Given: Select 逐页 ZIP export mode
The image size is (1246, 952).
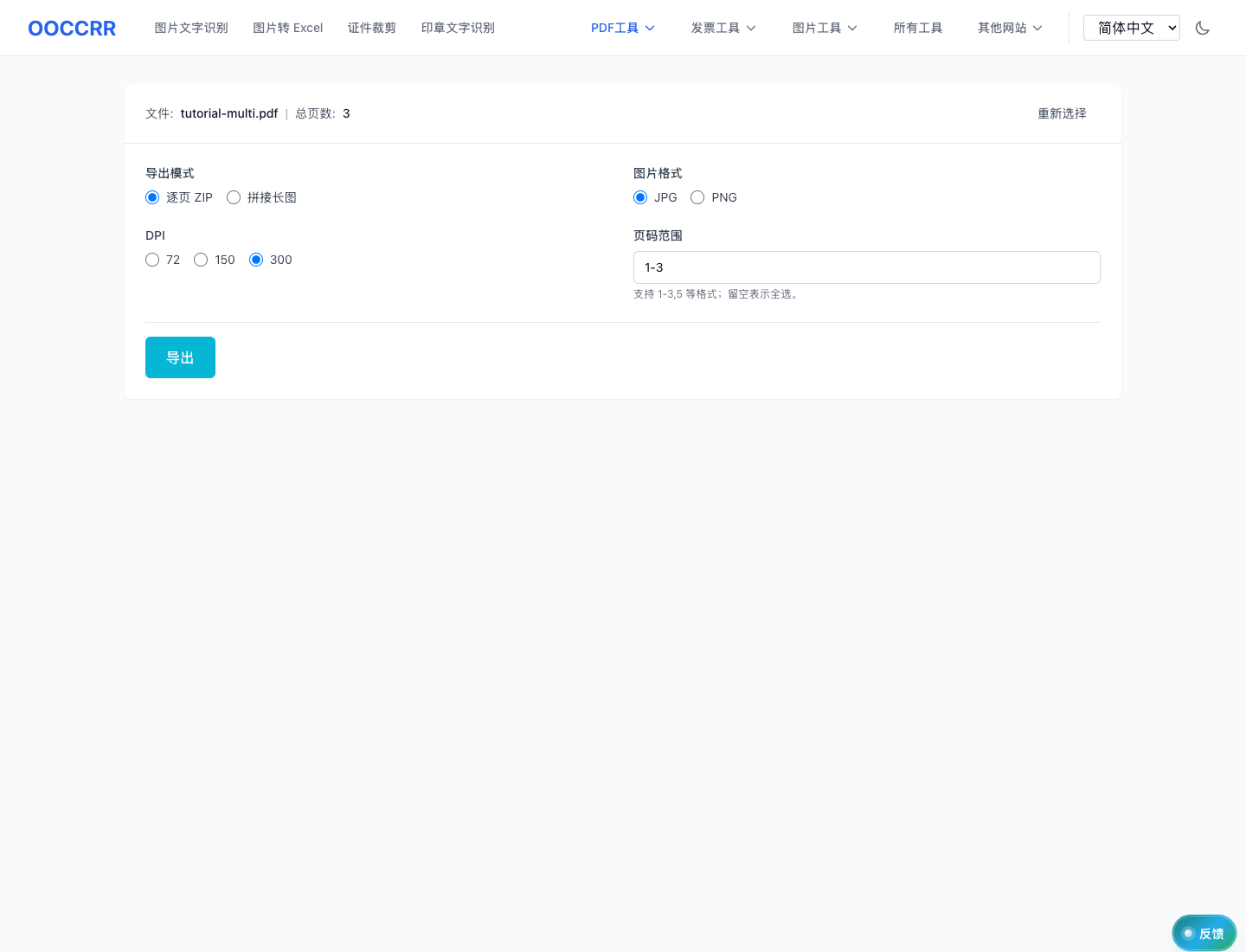Looking at the screenshot, I should point(153,197).
